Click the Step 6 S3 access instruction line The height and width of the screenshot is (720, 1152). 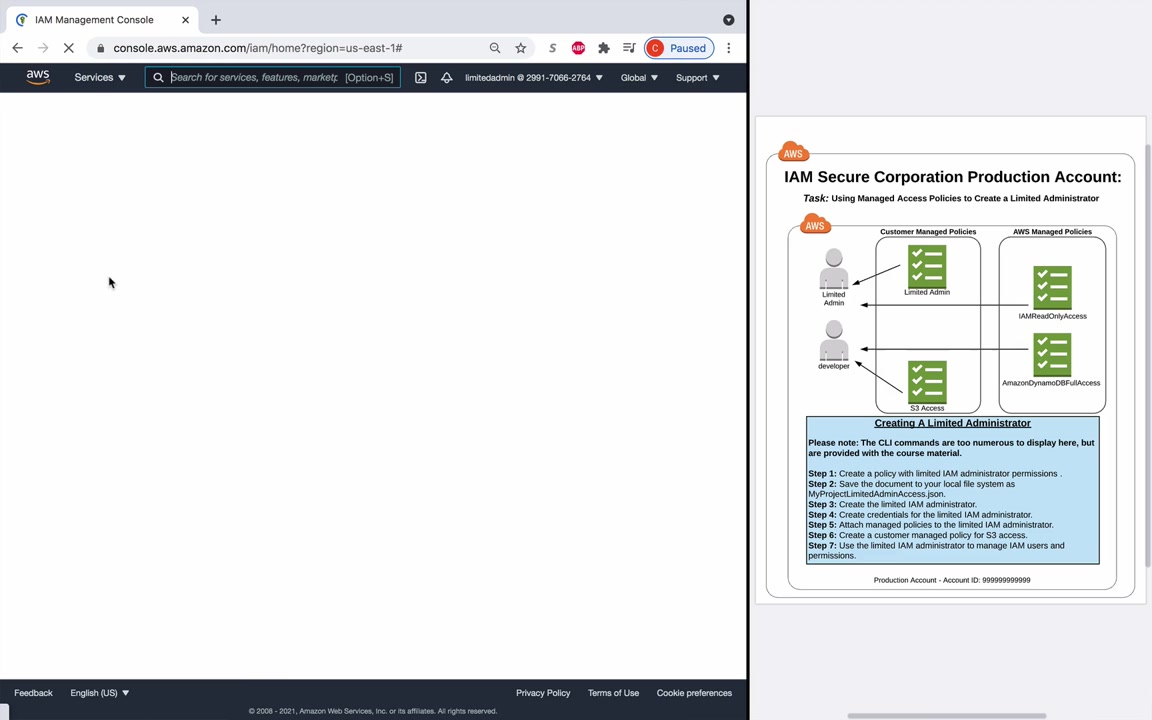tap(918, 535)
